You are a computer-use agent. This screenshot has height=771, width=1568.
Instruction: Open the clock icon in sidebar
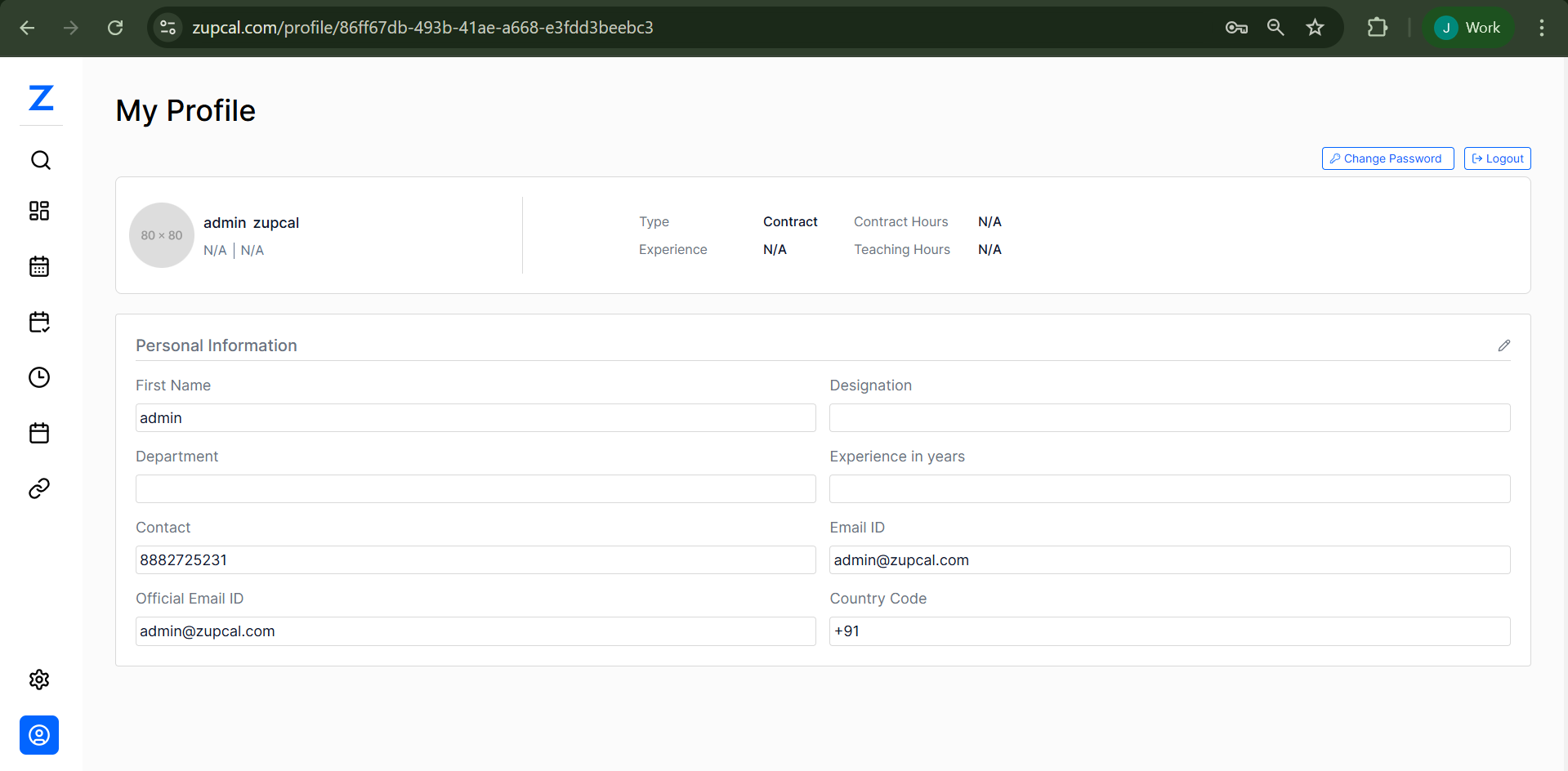click(39, 377)
